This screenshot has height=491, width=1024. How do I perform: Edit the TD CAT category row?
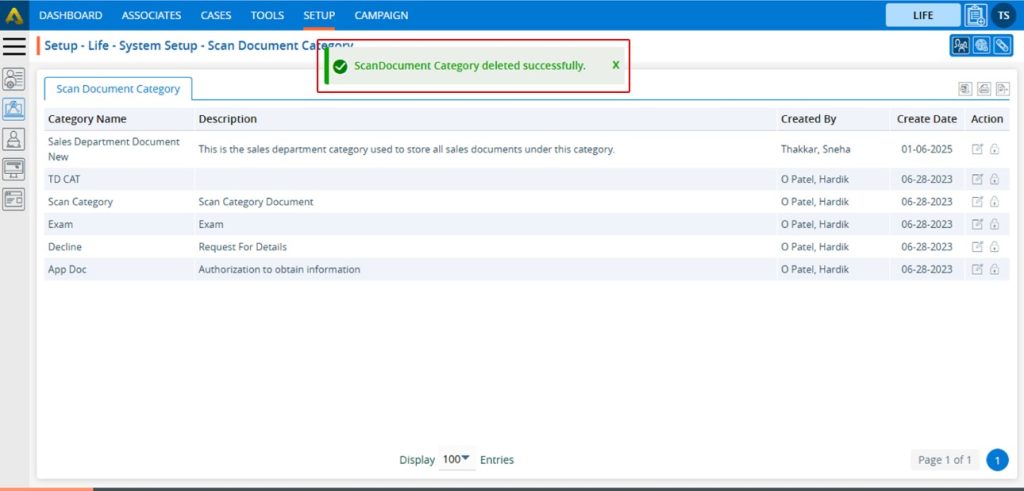click(978, 180)
